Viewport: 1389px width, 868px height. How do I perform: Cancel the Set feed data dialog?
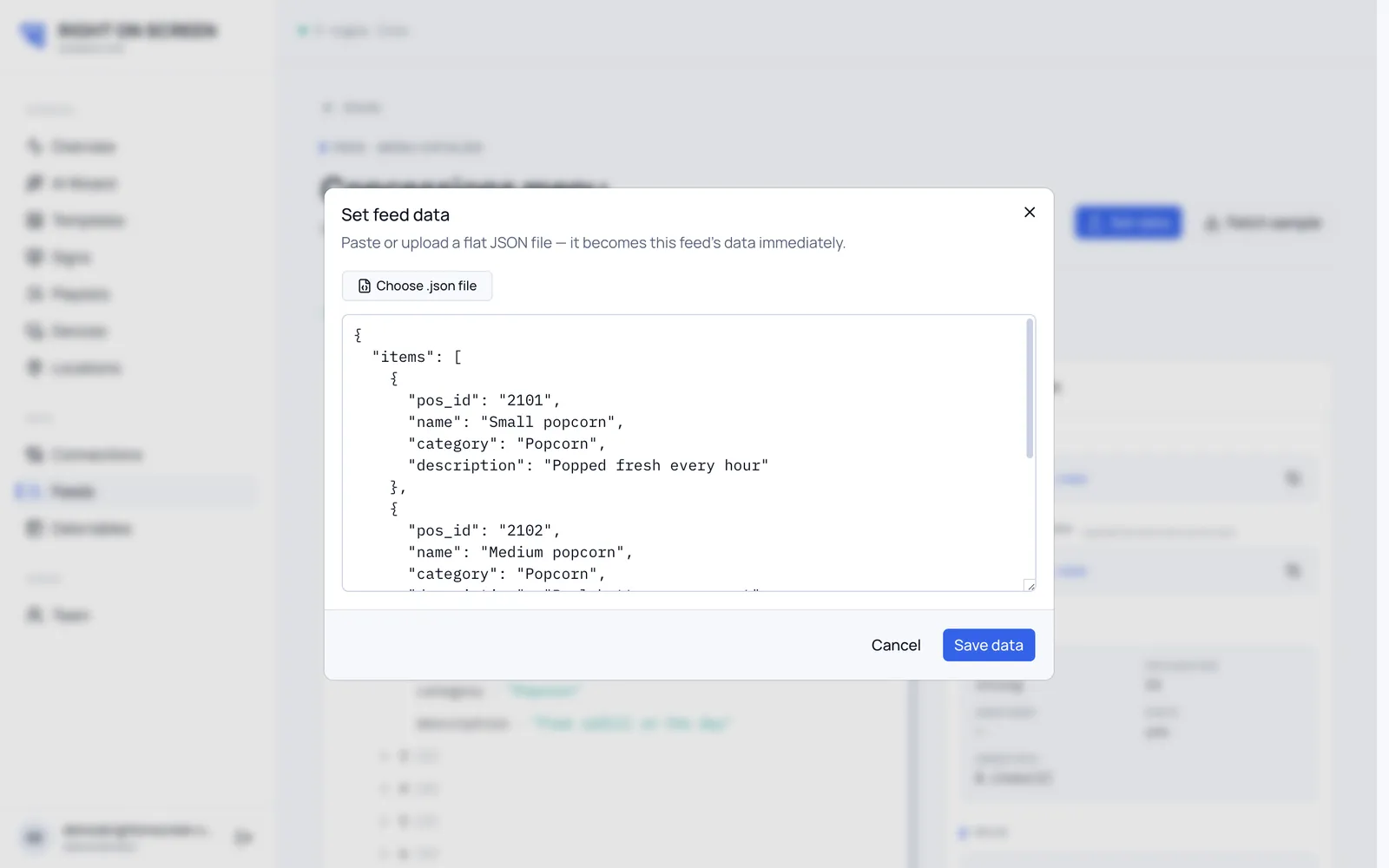pos(896,645)
